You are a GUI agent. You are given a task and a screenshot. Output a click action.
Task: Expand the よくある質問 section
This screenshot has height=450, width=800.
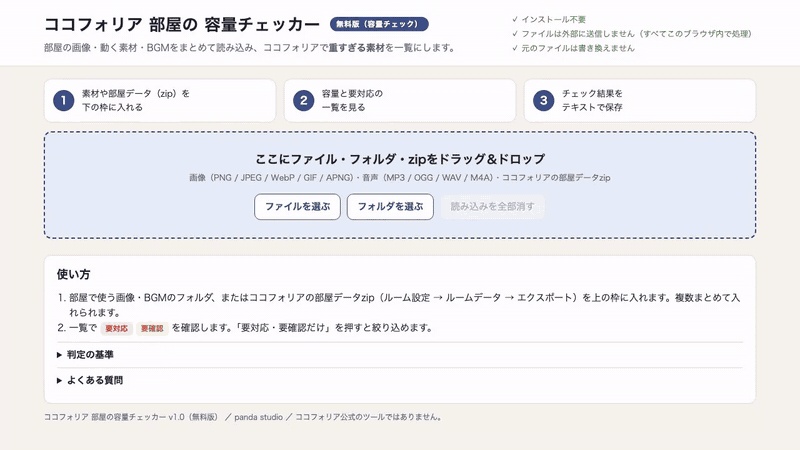90,380
